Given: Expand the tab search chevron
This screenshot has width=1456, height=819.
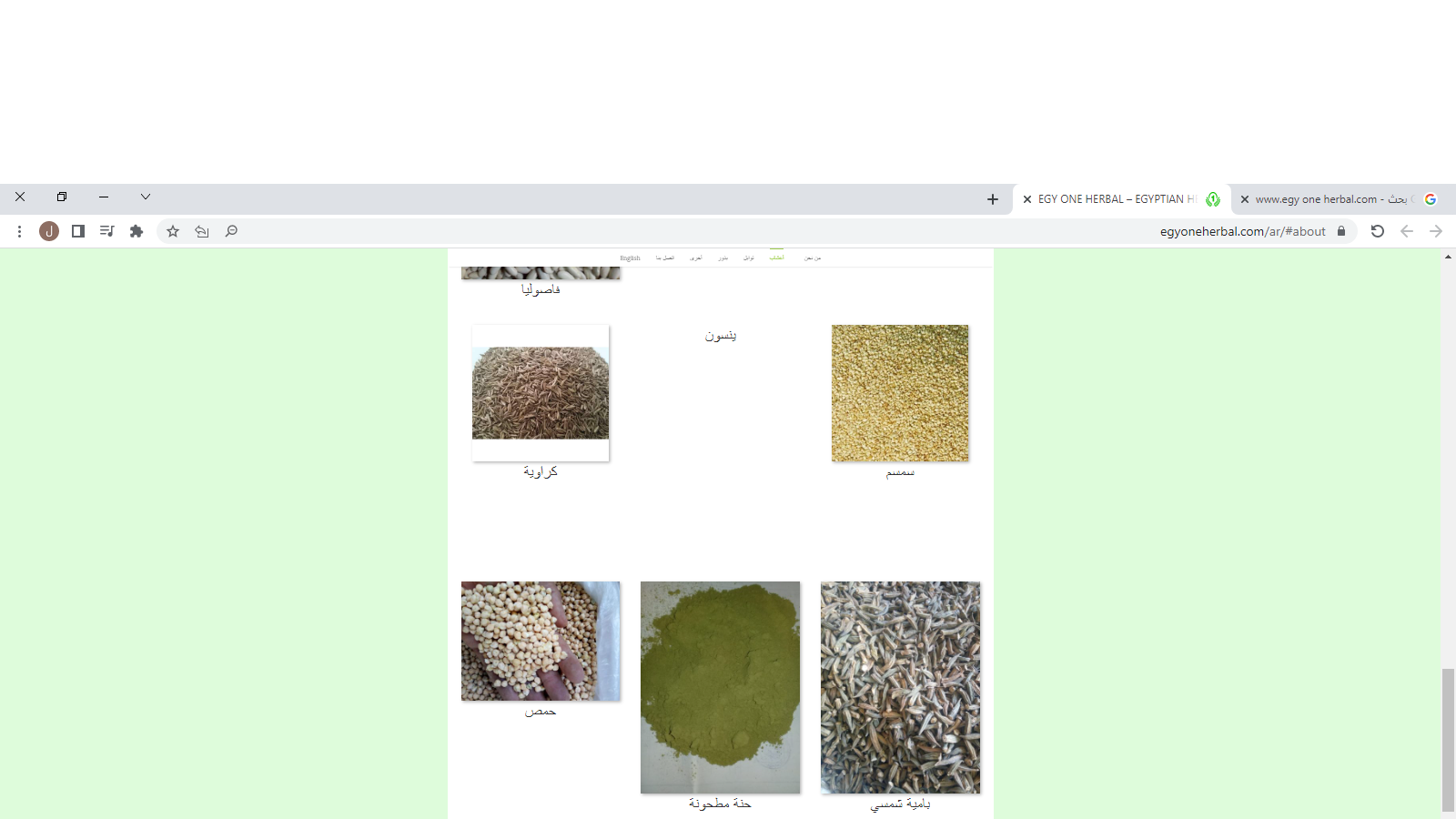Looking at the screenshot, I should pos(146,197).
